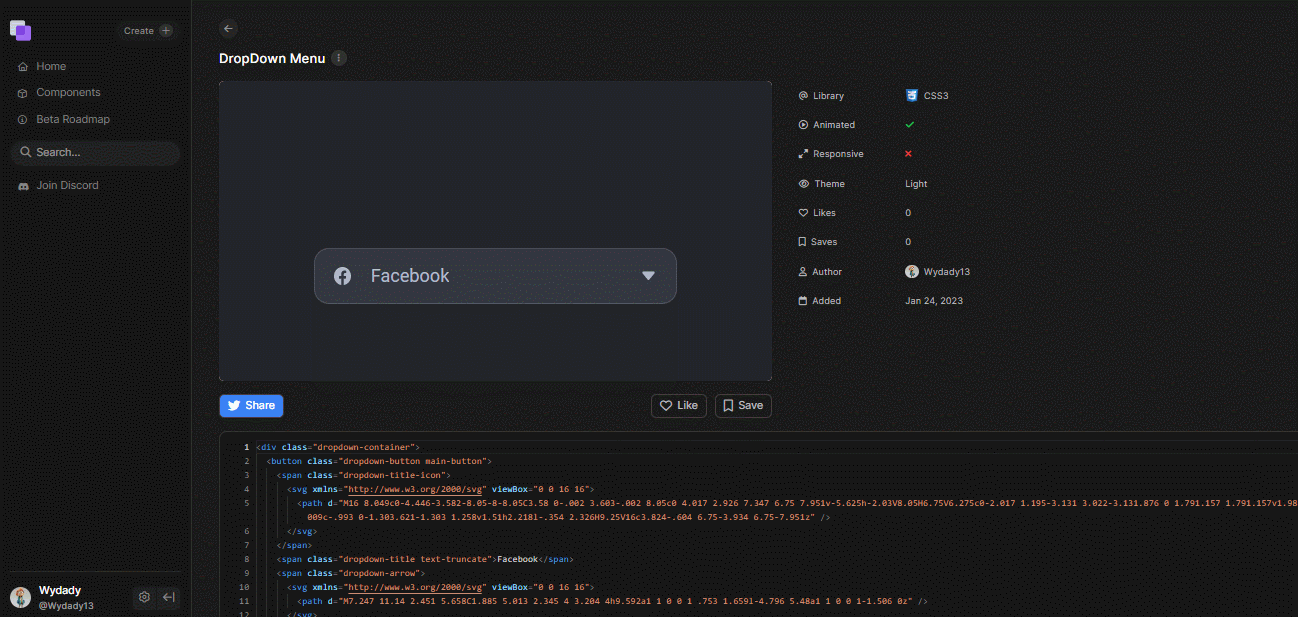Click the Responsive red cross

click(909, 154)
